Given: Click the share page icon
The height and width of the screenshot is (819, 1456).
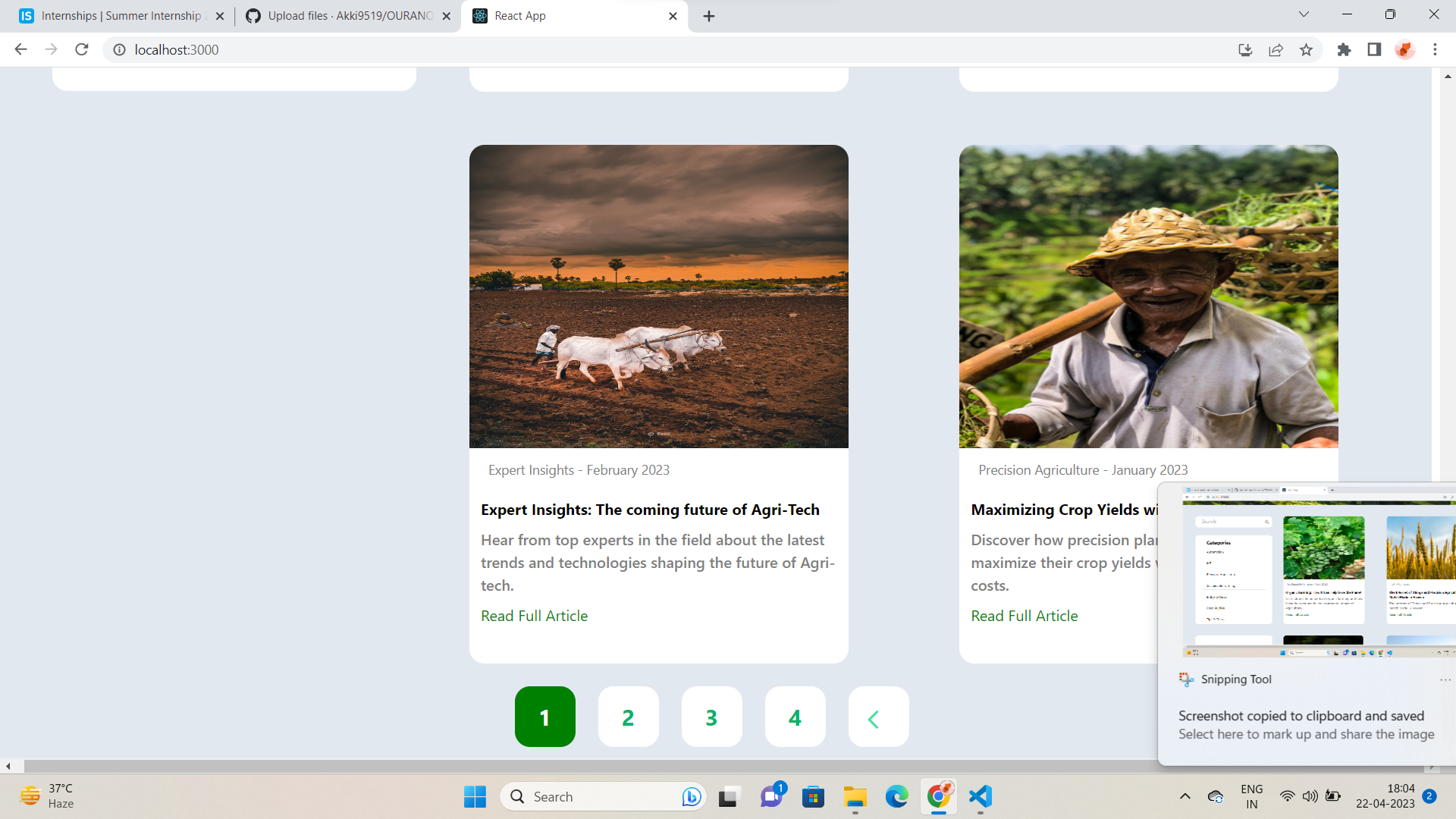Looking at the screenshot, I should click(1276, 50).
